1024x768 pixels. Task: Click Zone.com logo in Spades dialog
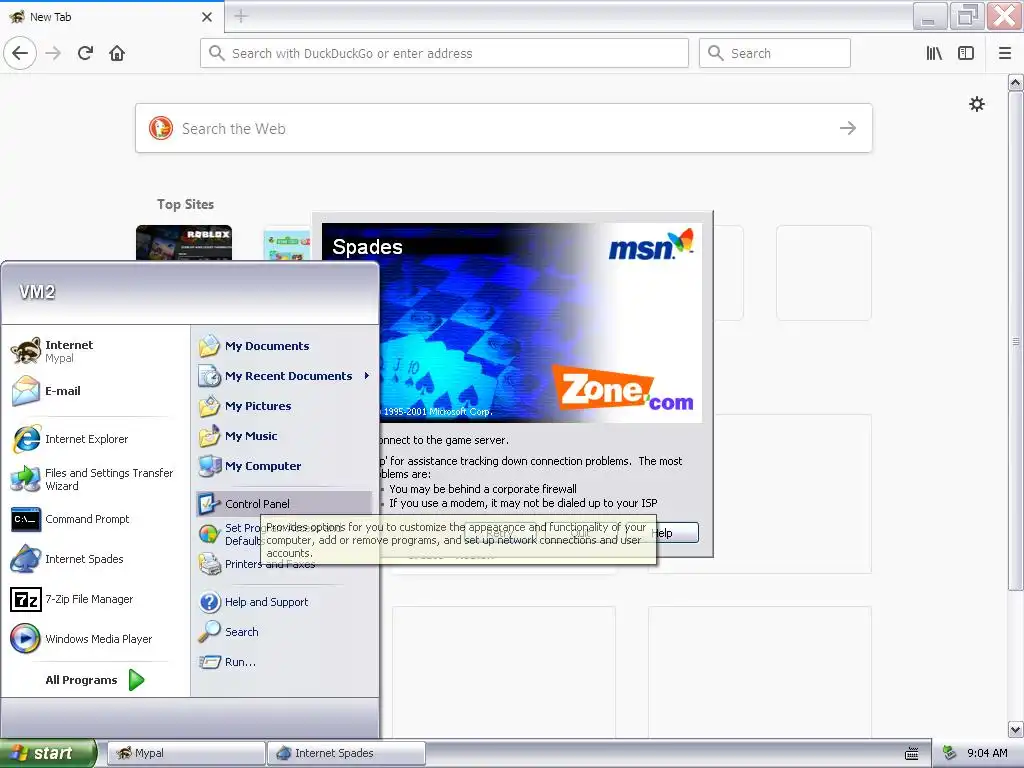(x=623, y=390)
